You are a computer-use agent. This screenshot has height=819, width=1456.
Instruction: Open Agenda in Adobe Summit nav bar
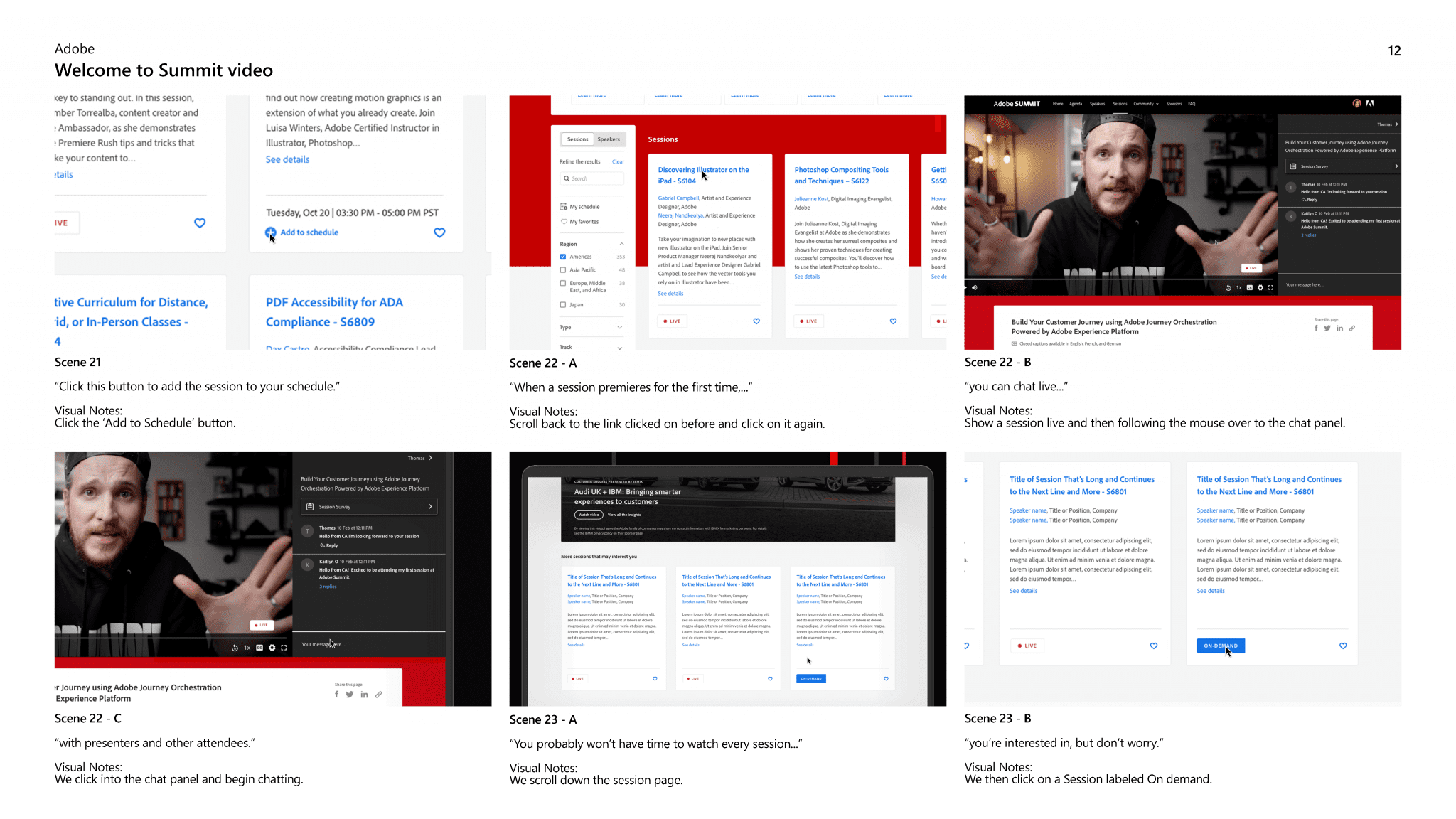[1076, 104]
